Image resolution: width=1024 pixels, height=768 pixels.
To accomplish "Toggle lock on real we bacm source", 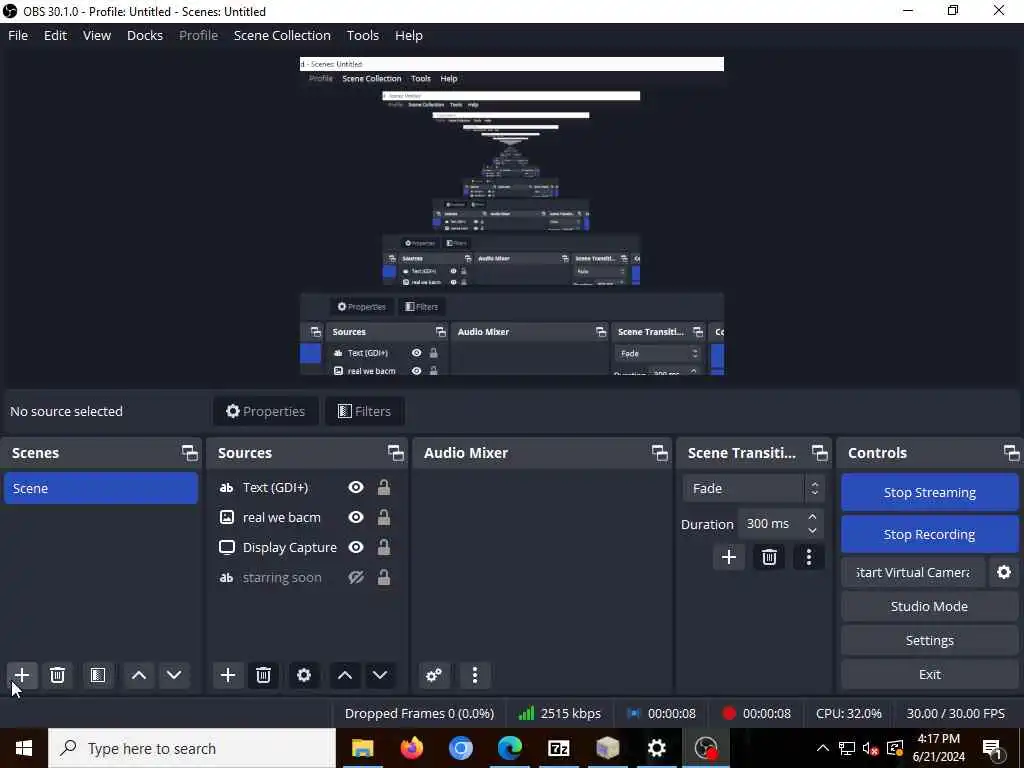I will pos(384,517).
